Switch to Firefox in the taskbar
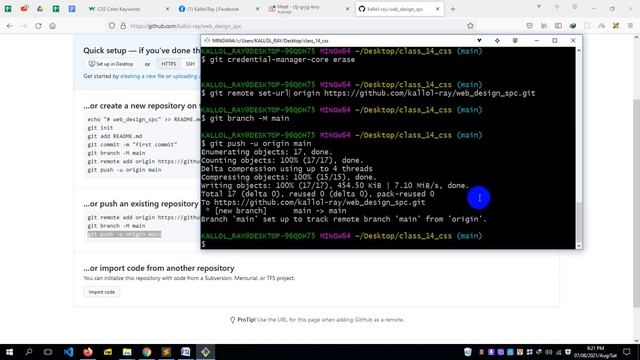Screen dimensions: 640x360 [88, 352]
